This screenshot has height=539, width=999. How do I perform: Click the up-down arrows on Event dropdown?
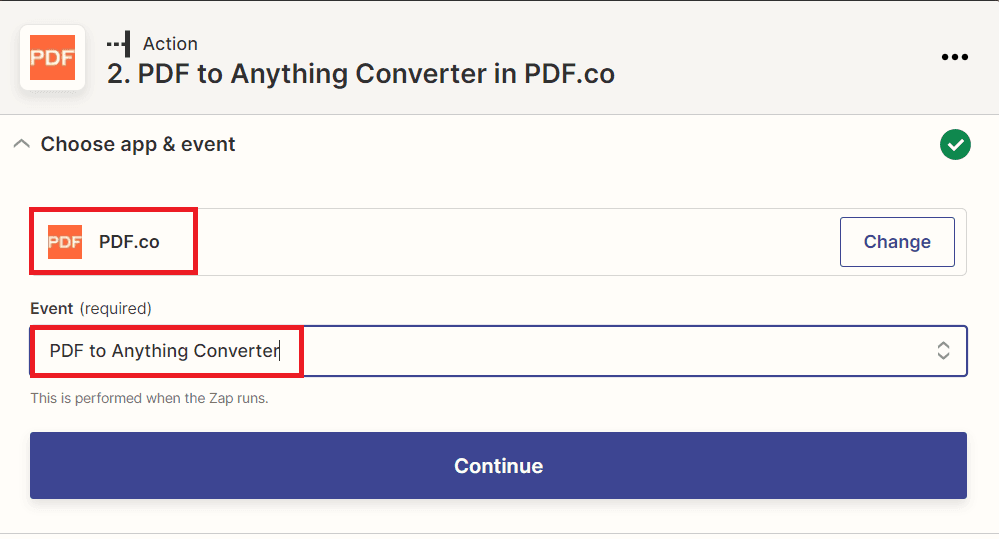[943, 350]
